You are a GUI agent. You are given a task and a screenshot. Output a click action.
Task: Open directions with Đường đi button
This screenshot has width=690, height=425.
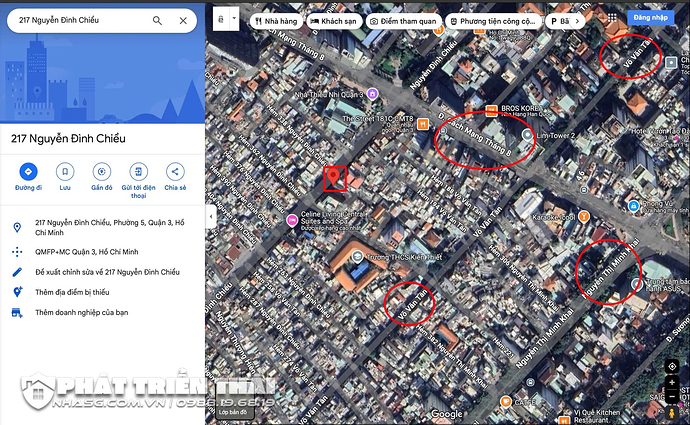(28, 177)
